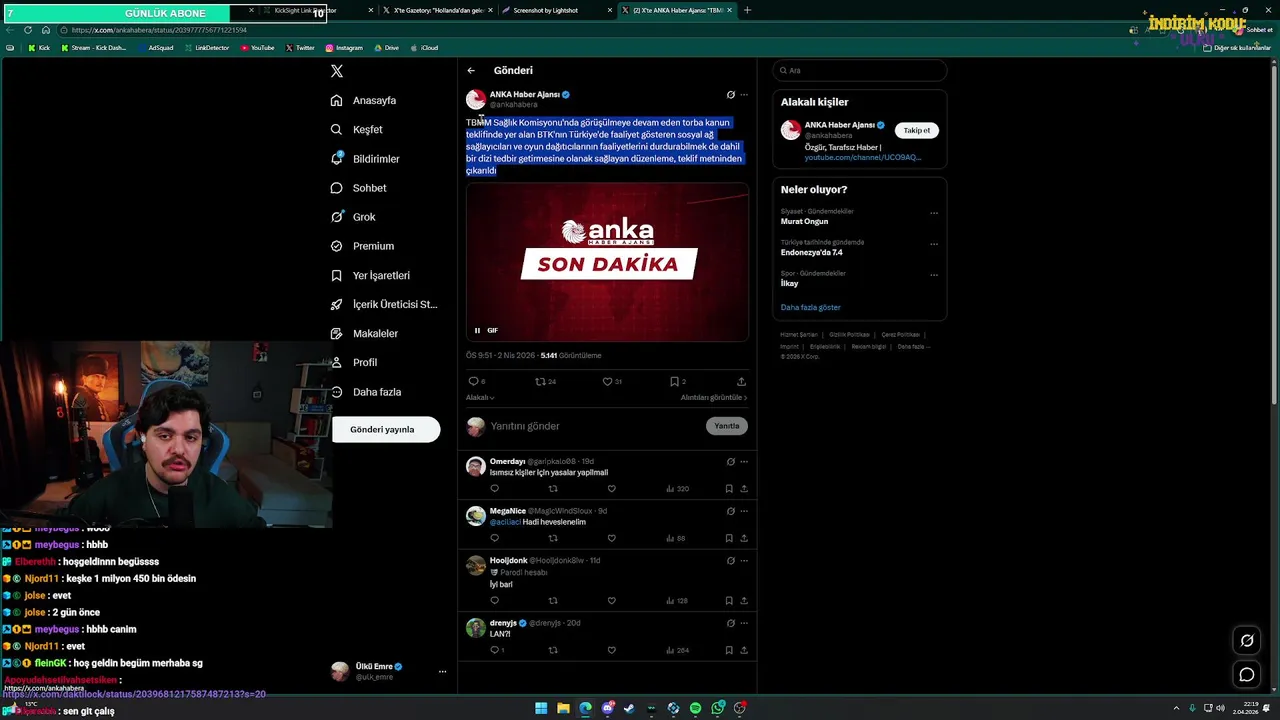Like MegaNice's reply

[612, 538]
